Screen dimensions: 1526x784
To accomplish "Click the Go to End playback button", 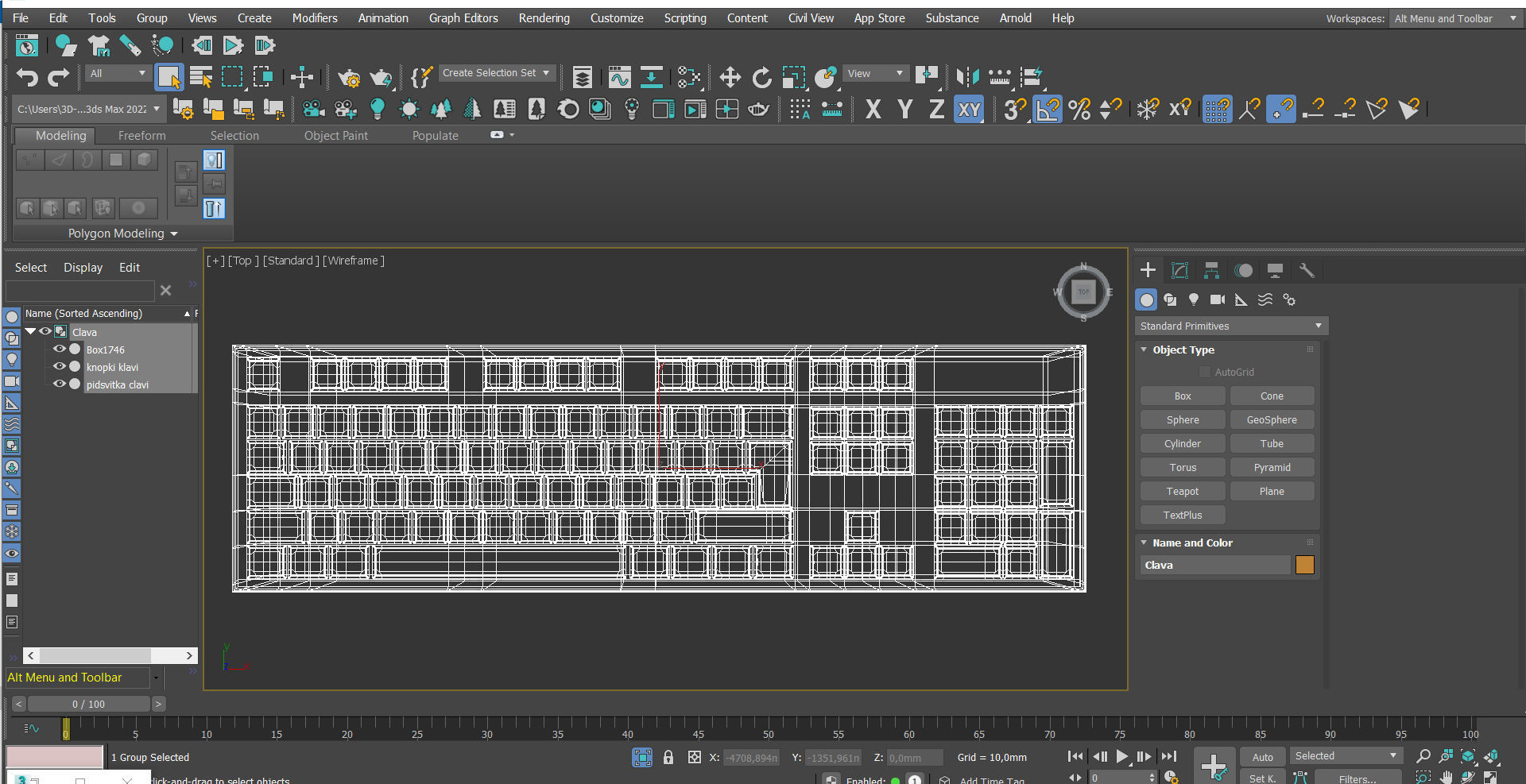I will [x=1168, y=757].
